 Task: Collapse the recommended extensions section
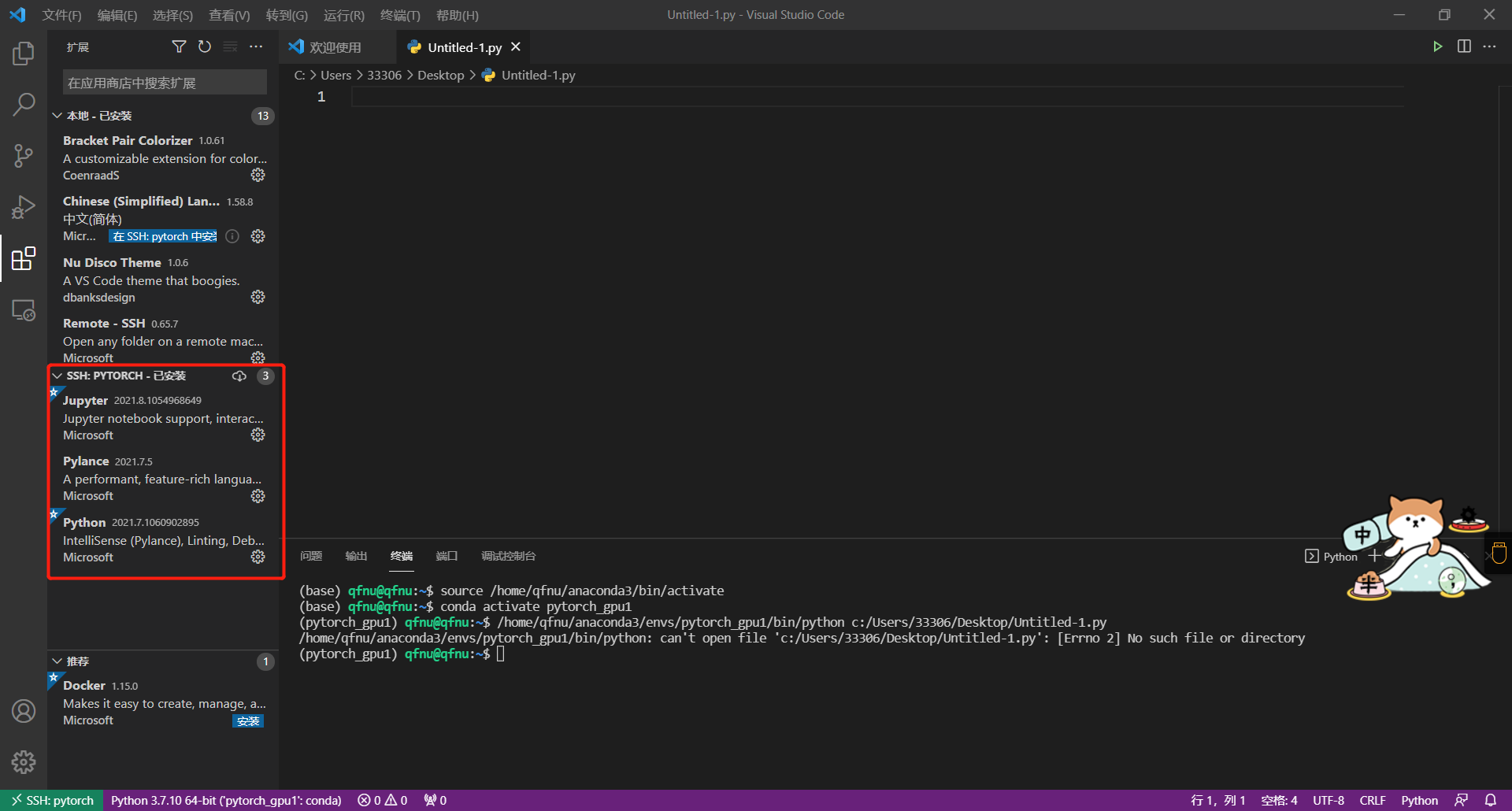click(57, 661)
